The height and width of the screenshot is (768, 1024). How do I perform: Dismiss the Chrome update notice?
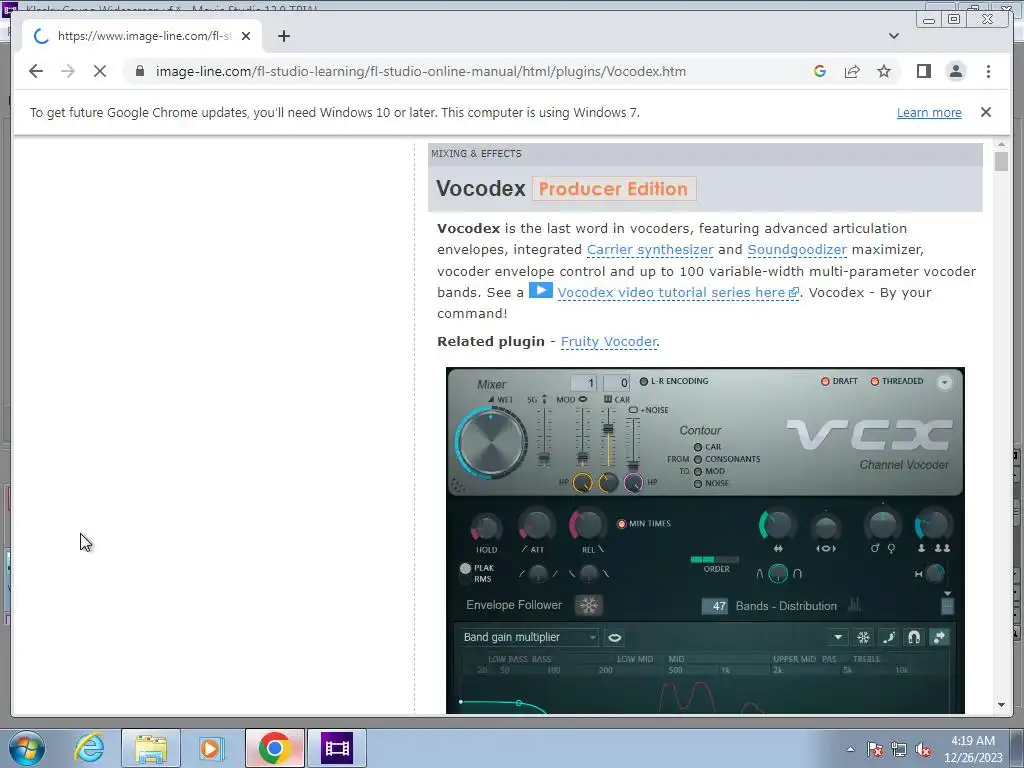tap(985, 112)
